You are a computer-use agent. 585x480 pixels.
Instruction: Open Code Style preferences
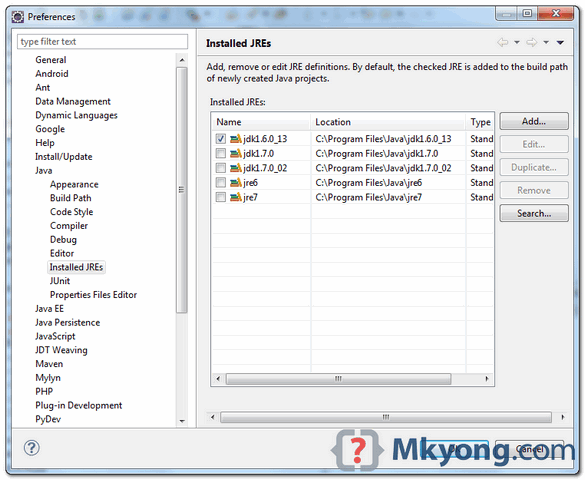71,212
